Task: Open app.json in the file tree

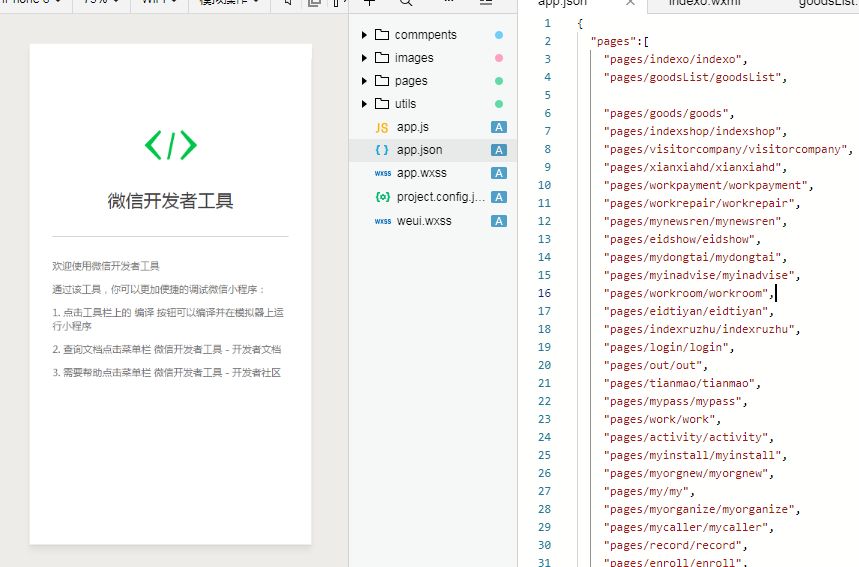Action: [x=420, y=150]
